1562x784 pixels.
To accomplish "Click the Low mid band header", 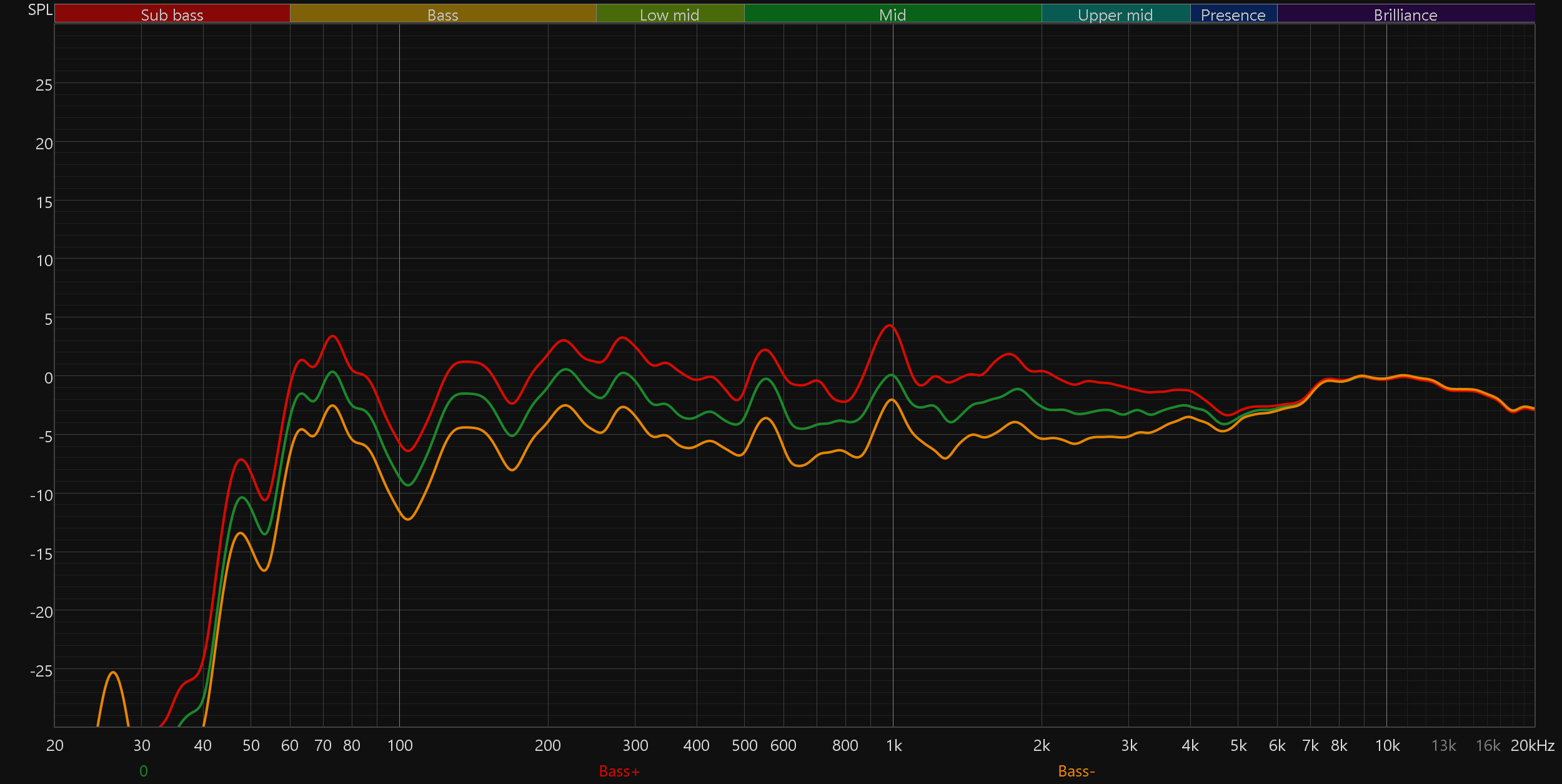I will (x=669, y=14).
